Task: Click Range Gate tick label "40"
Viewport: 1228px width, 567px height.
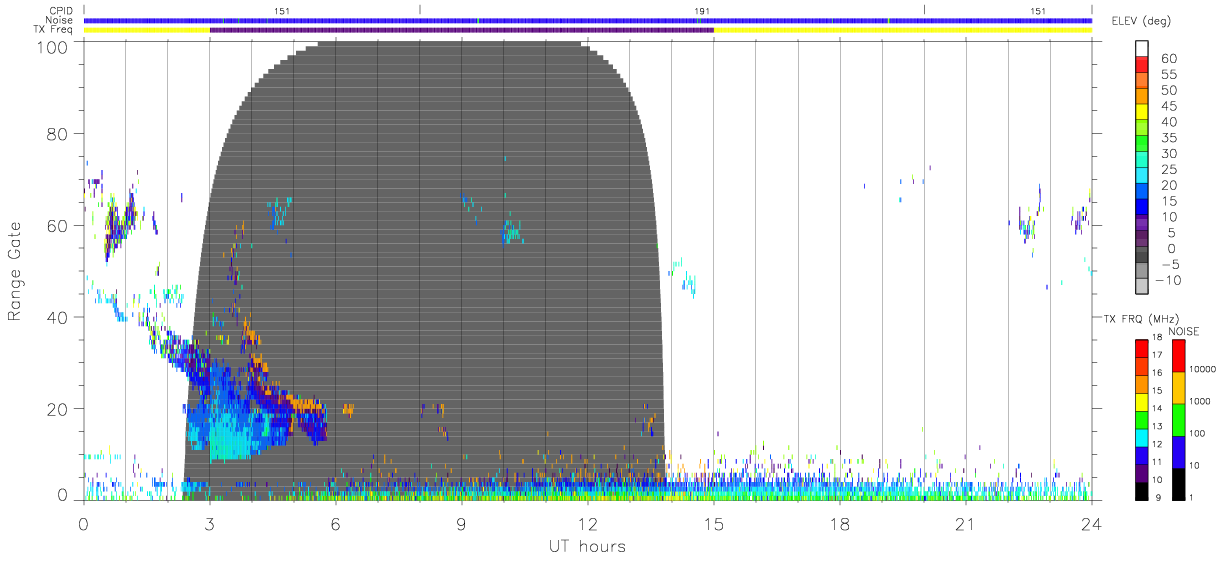Action: [x=58, y=317]
